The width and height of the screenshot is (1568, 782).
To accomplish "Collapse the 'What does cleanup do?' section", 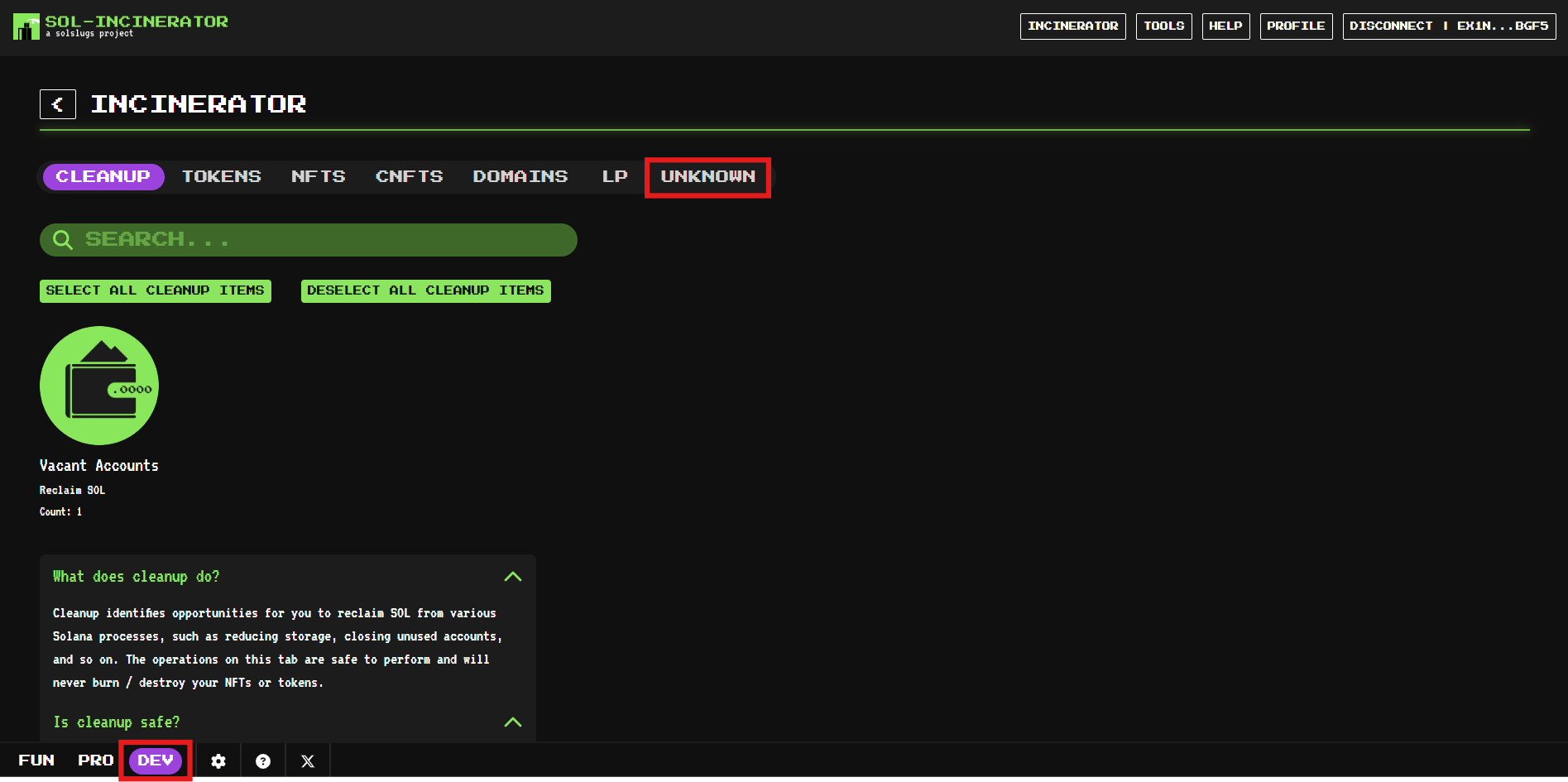I will coord(513,577).
